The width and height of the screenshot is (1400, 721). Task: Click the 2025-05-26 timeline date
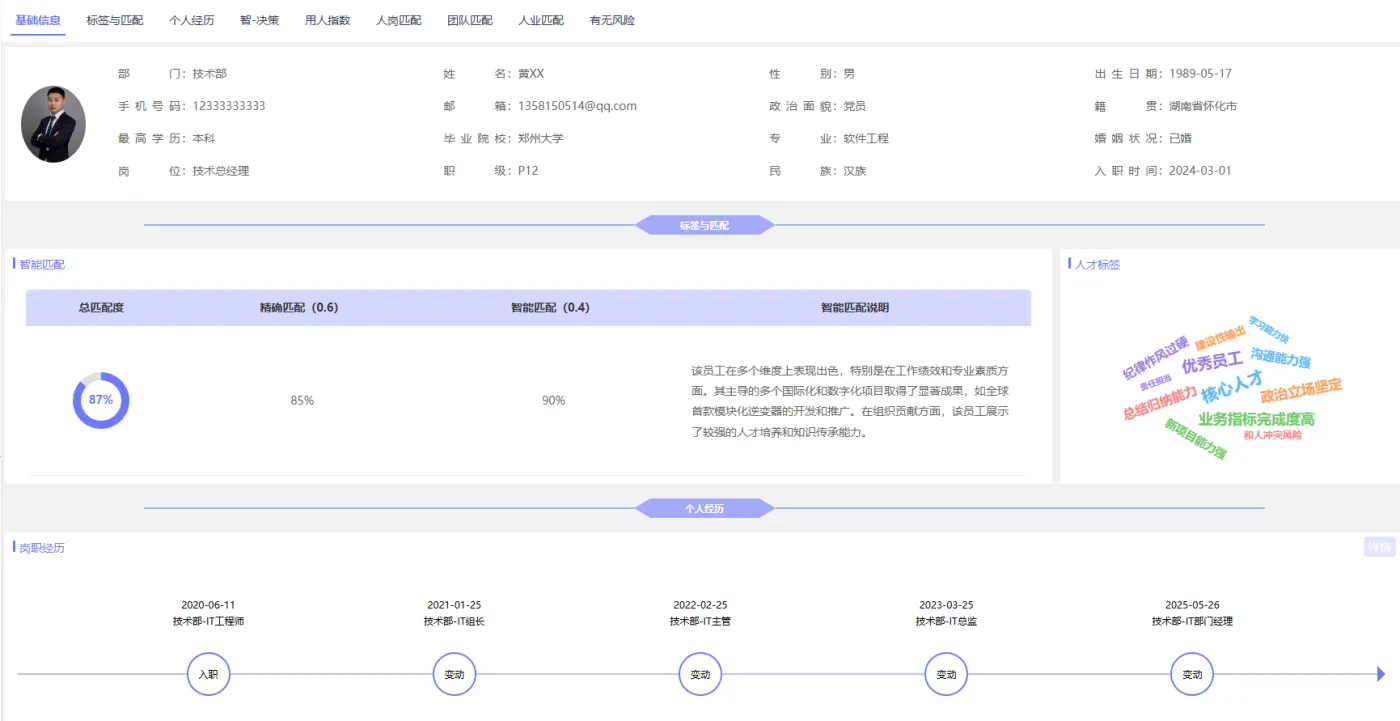click(1192, 605)
